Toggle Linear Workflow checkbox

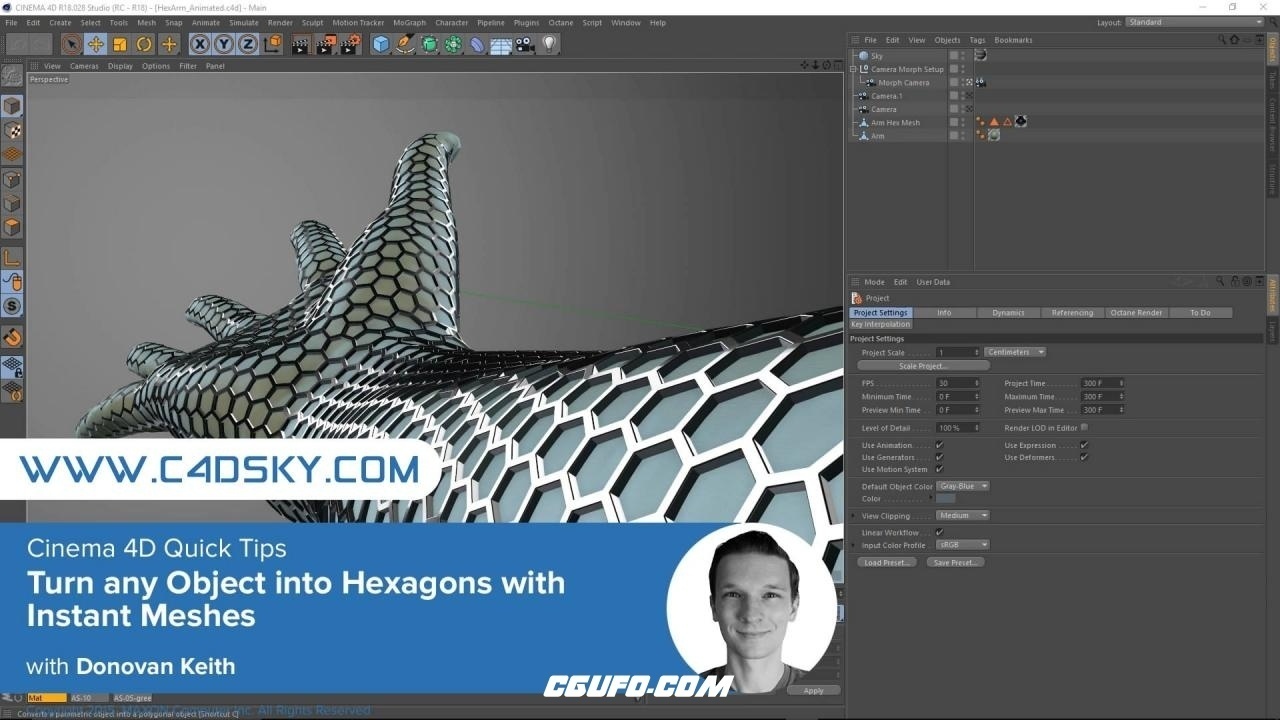[x=939, y=532]
